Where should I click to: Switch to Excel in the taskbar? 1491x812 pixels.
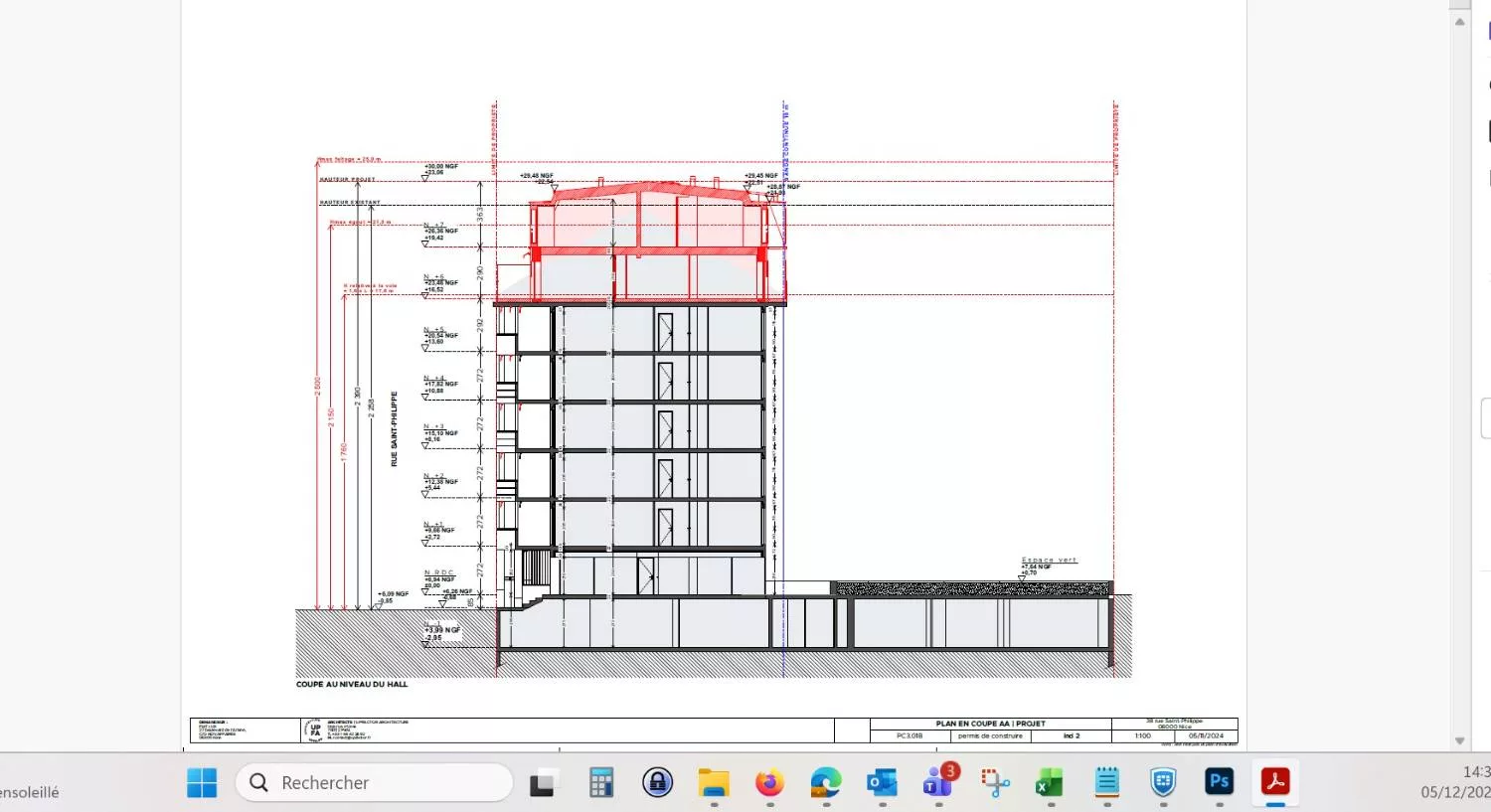tap(1050, 783)
